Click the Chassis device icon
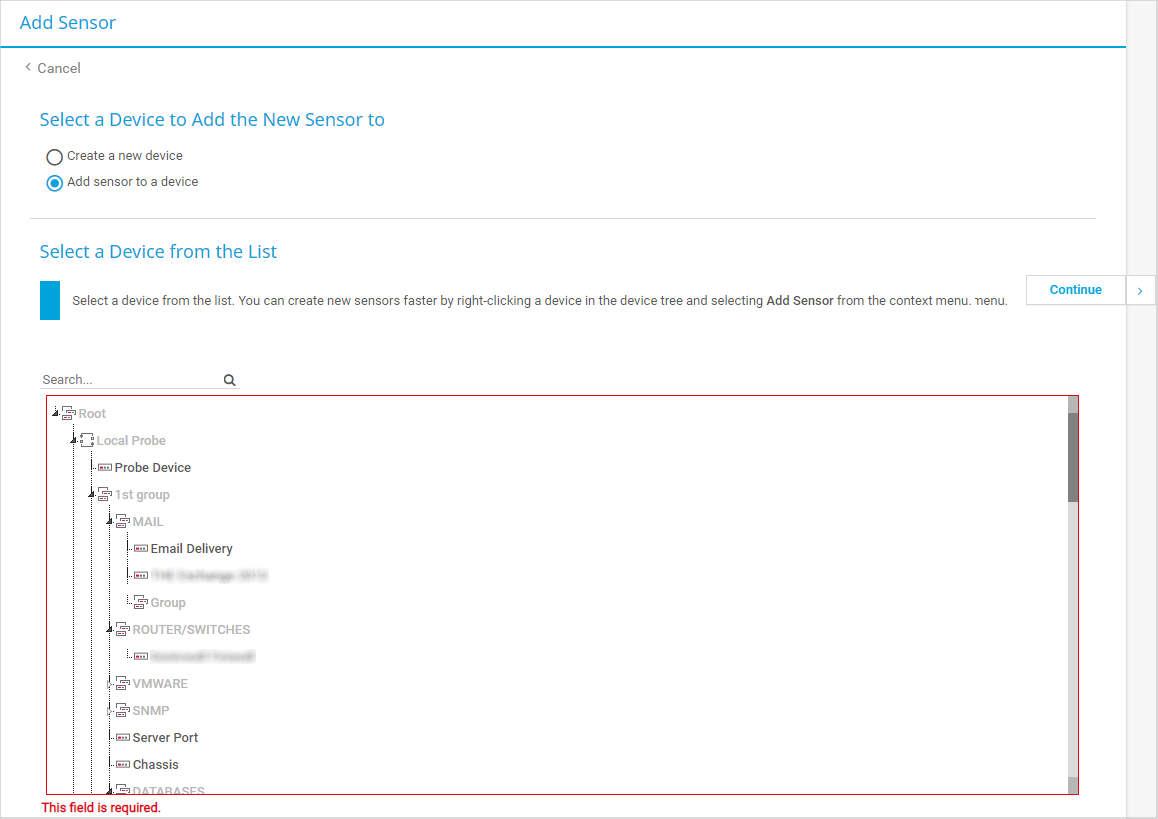The image size is (1158, 819). pos(123,765)
